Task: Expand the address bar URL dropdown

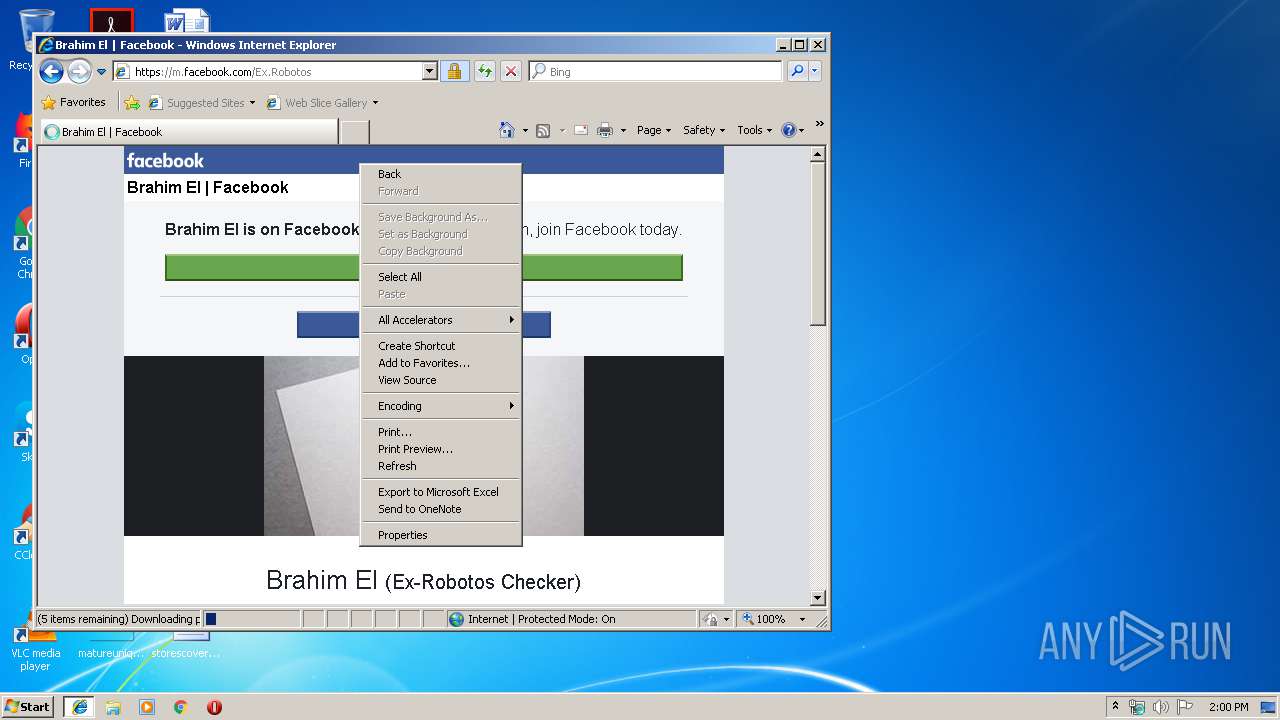Action: [430, 71]
